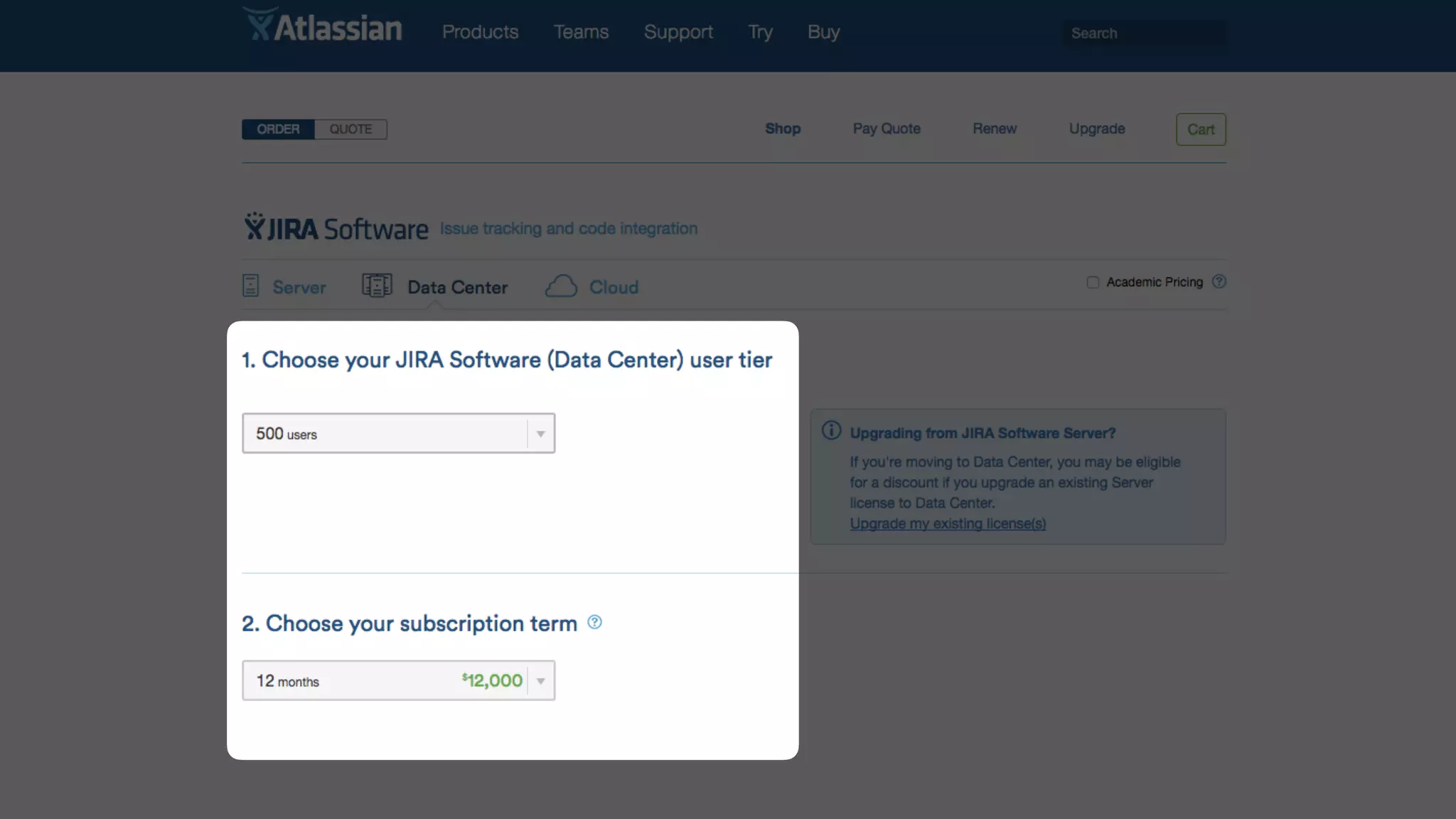The image size is (1456, 819).
Task: Click Academic Pricing help question mark
Action: tap(1219, 282)
